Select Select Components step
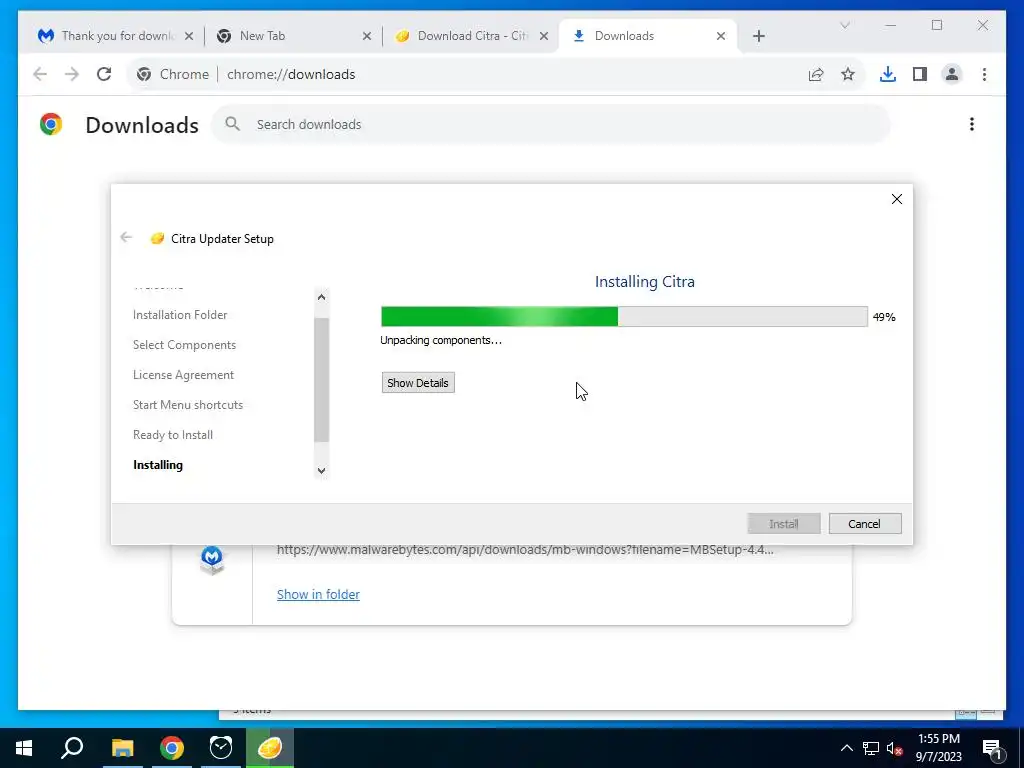1024x768 pixels. 184,345
